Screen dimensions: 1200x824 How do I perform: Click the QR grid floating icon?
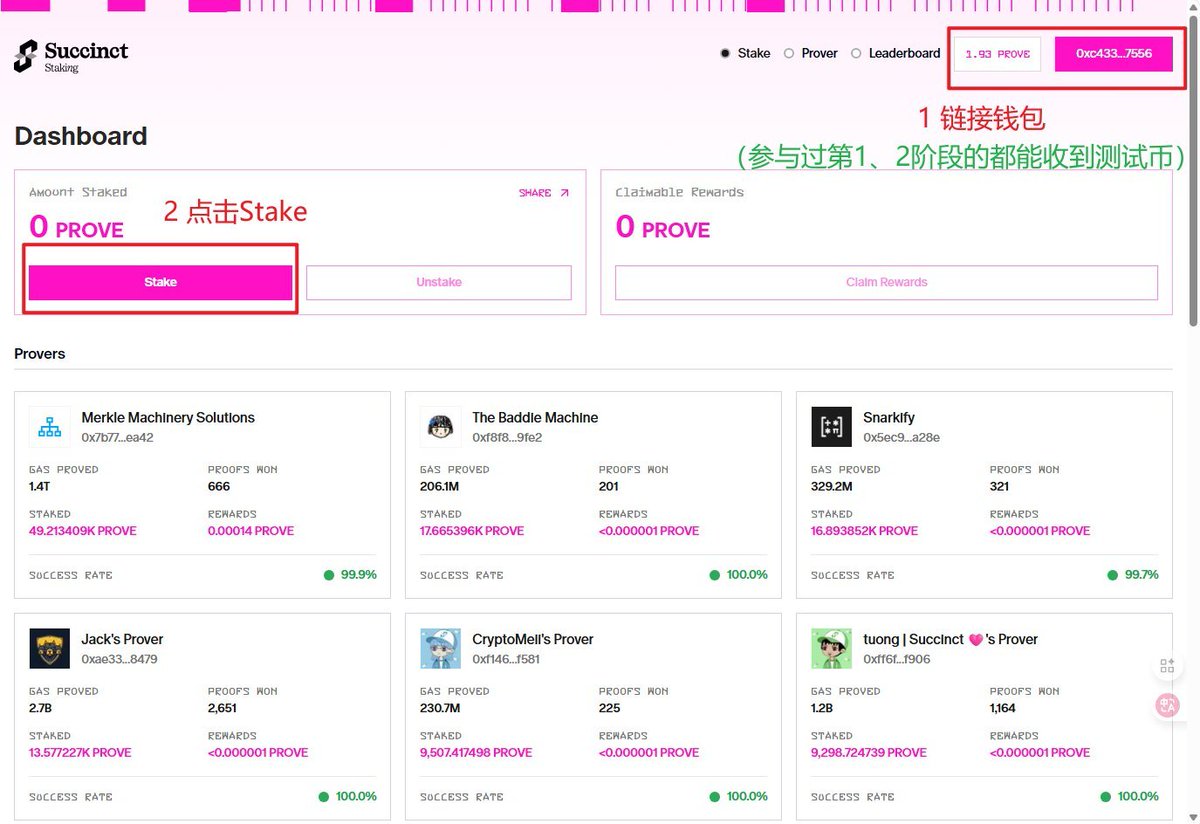(1167, 666)
